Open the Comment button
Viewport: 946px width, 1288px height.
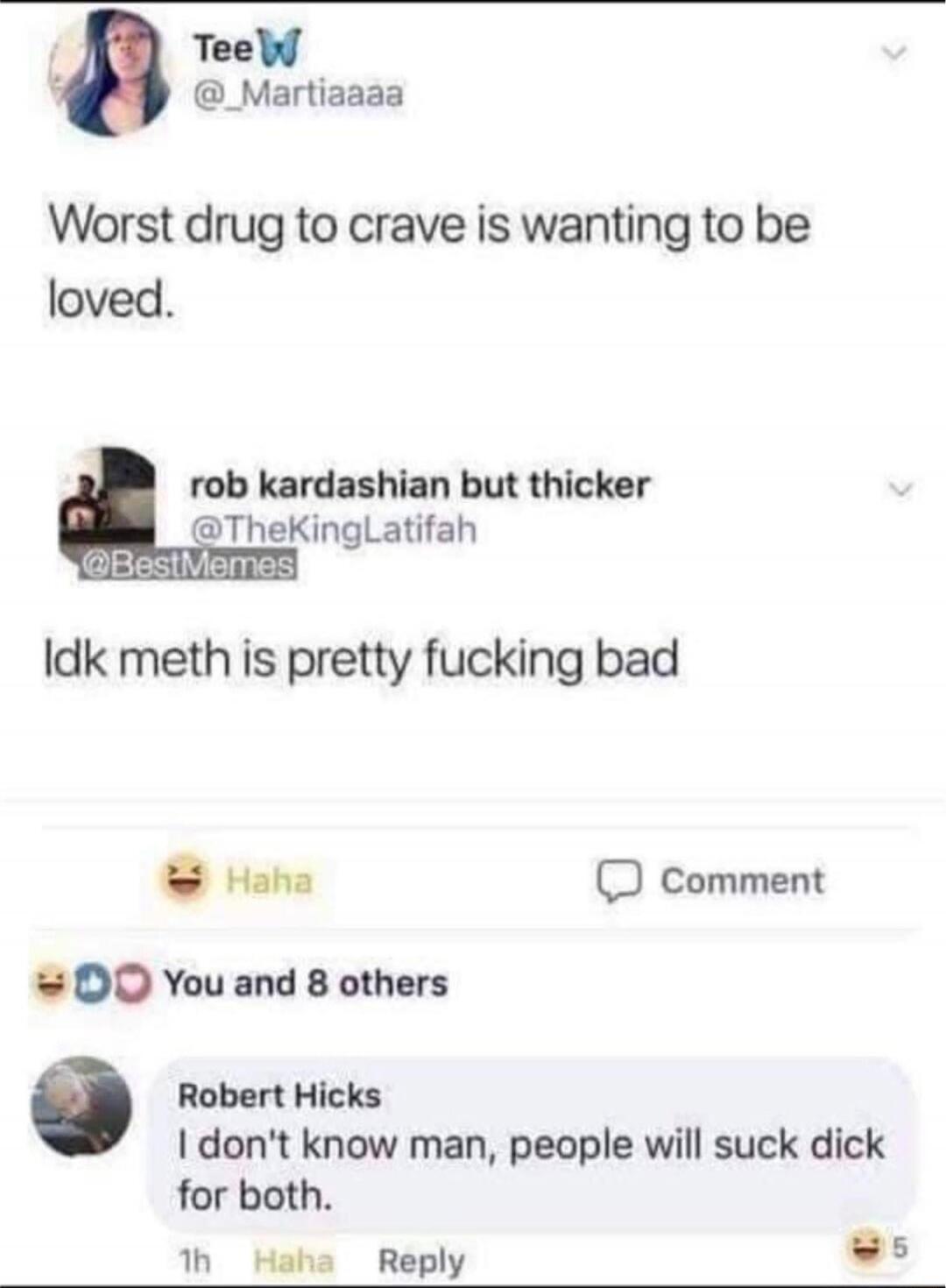pos(710,881)
